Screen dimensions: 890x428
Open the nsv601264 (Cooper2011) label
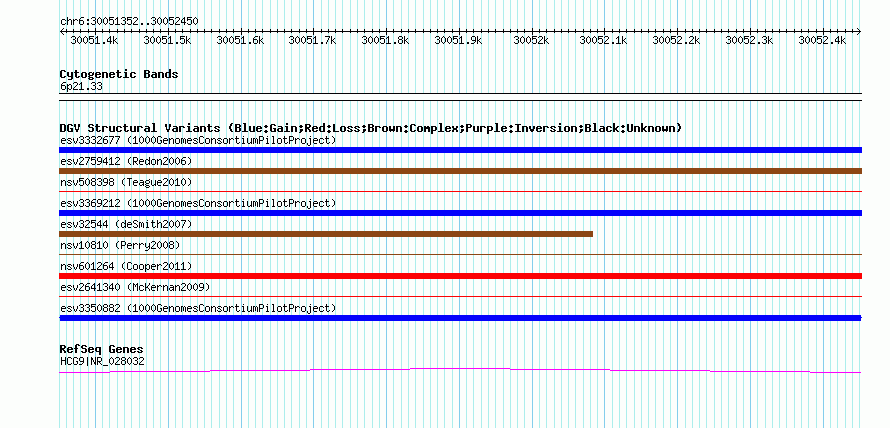click(126, 266)
